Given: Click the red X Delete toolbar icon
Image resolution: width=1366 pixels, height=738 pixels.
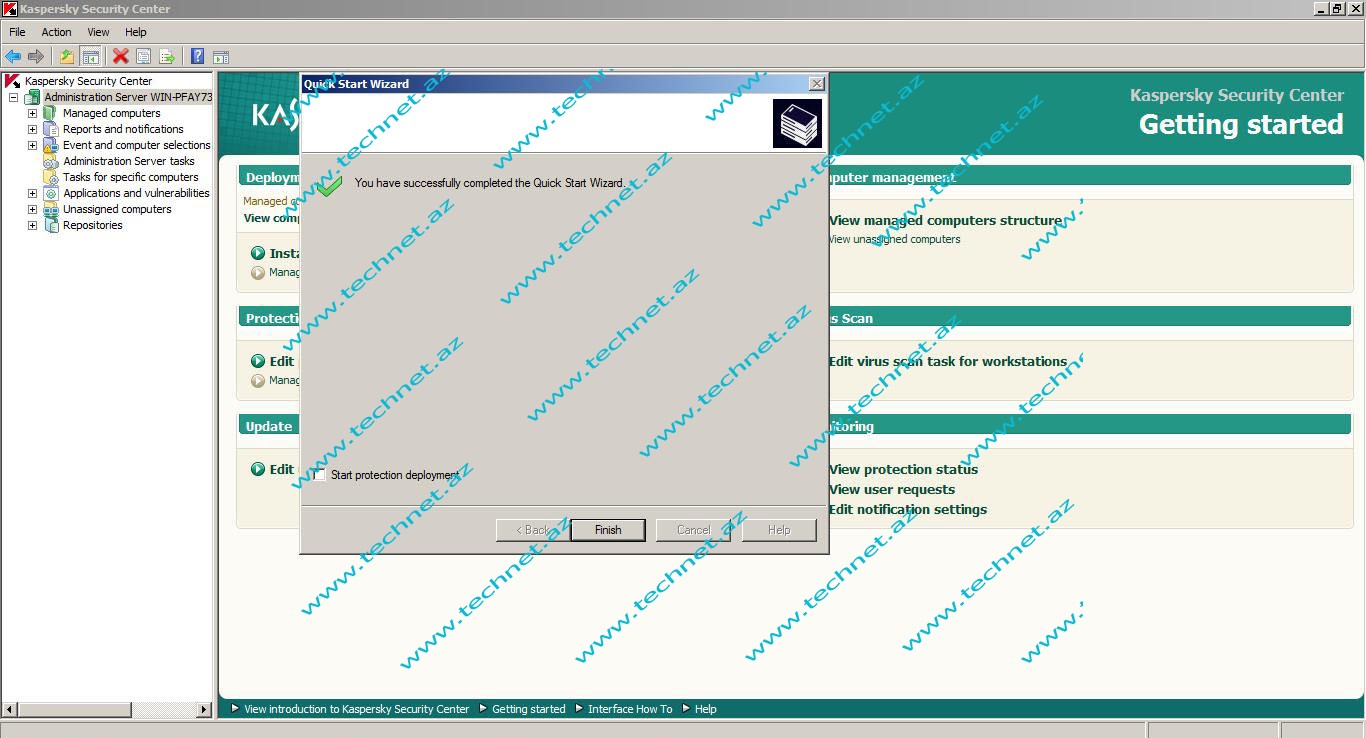Looking at the screenshot, I should [x=121, y=57].
